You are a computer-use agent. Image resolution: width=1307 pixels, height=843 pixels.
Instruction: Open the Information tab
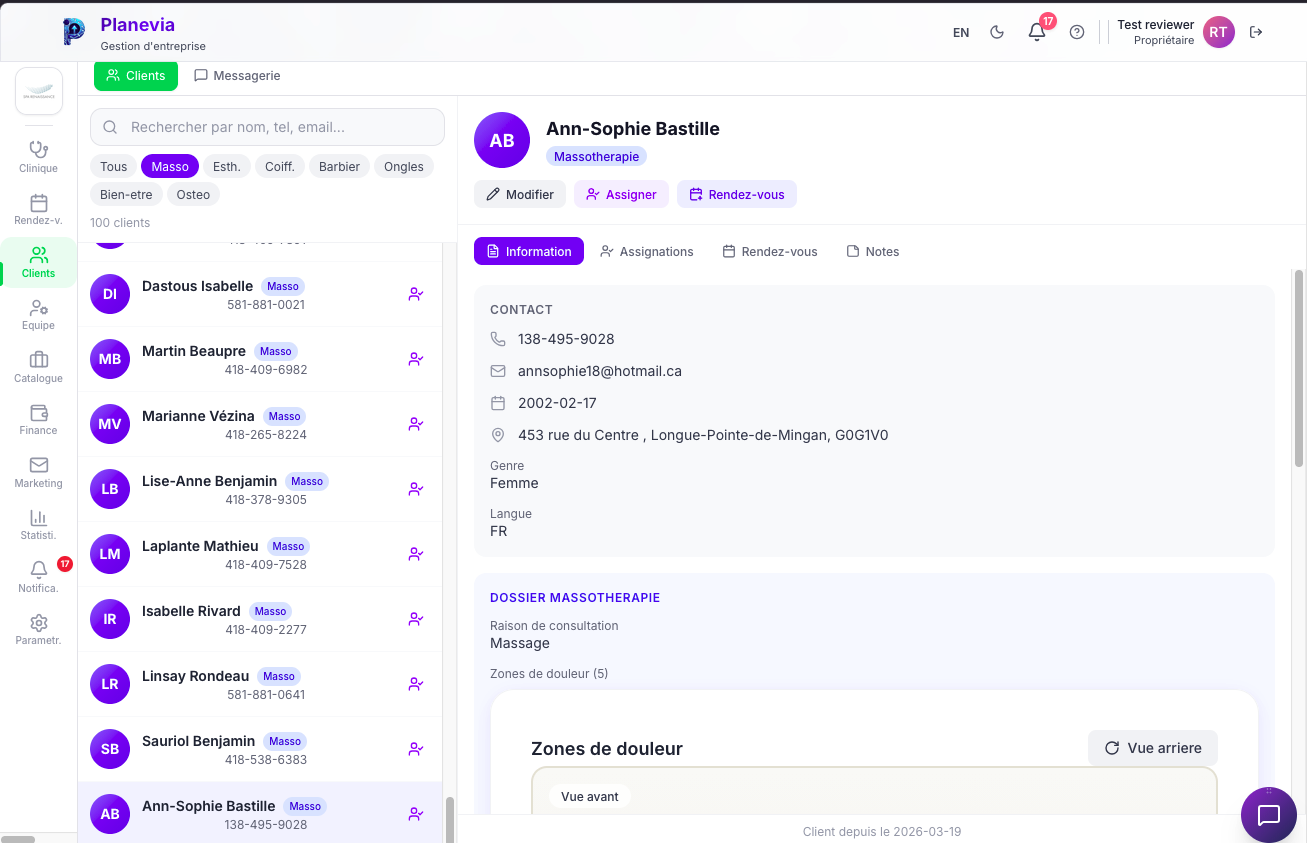[528, 251]
